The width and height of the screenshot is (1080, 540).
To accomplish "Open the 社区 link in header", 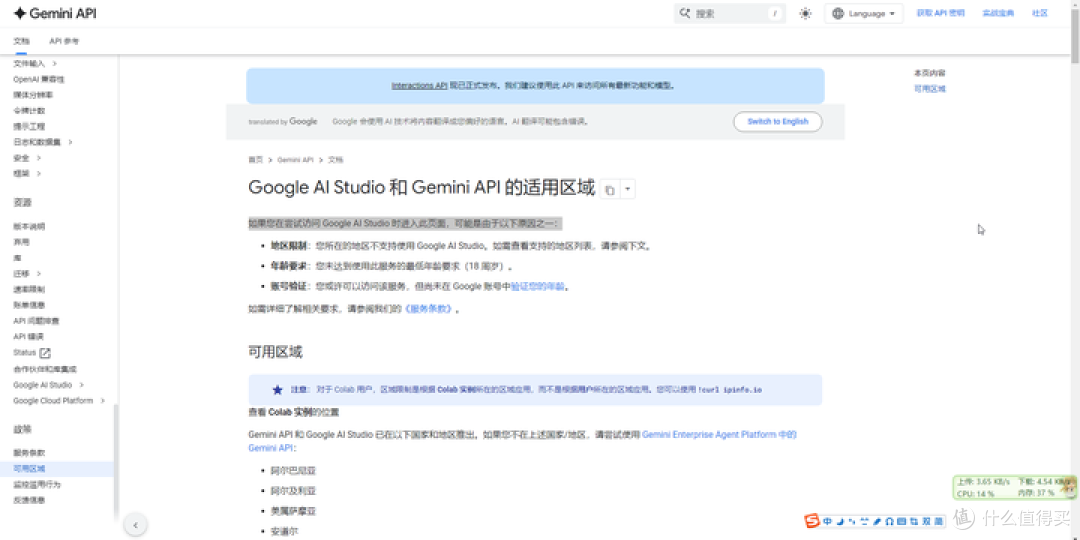I will [x=1039, y=13].
